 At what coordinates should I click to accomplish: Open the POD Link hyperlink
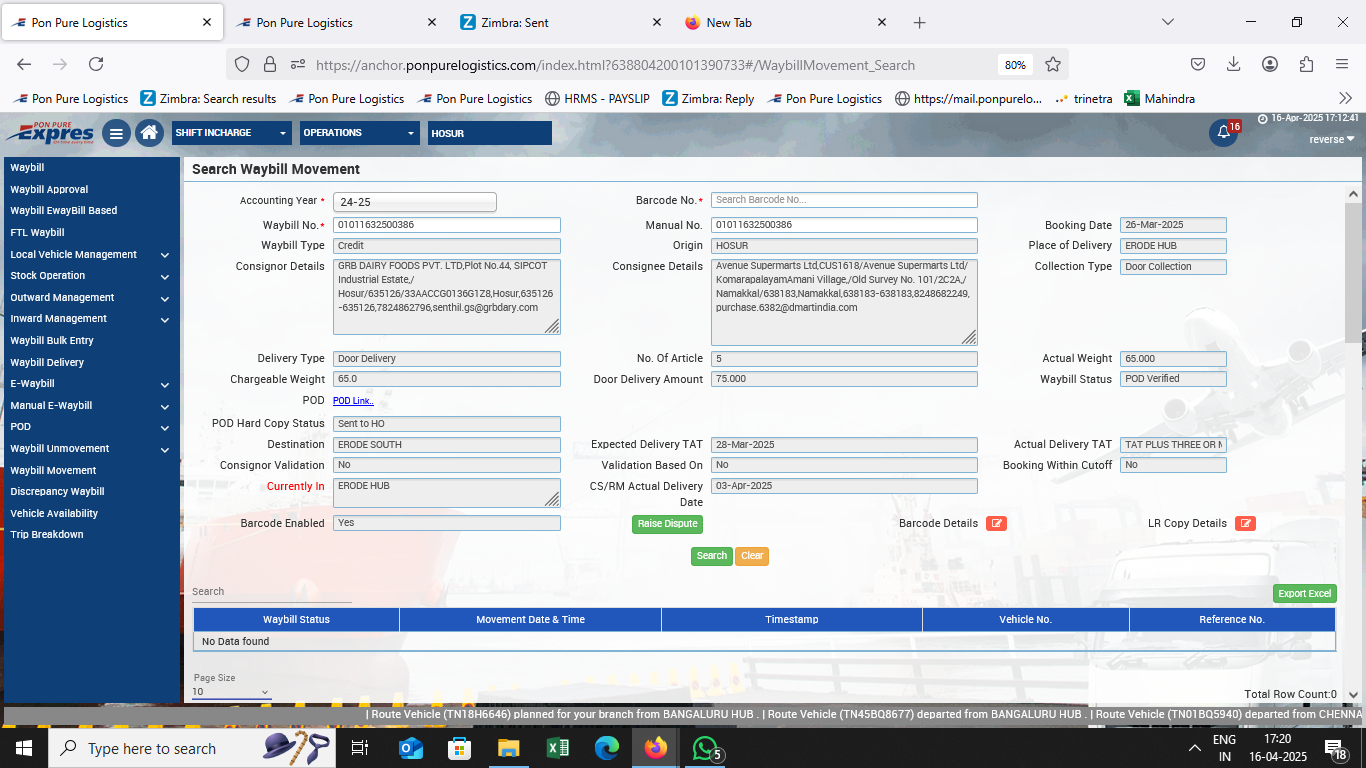pos(353,401)
